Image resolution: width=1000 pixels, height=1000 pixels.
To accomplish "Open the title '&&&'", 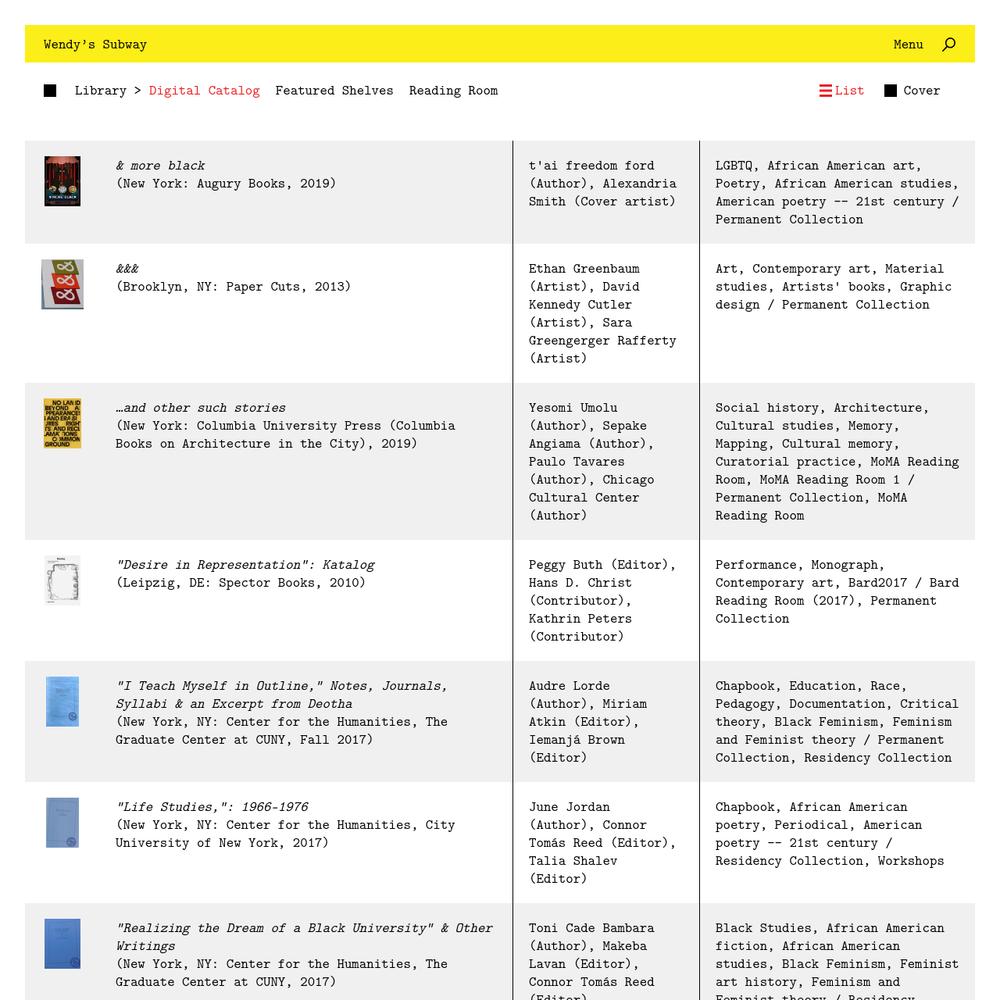I will [x=128, y=268].
